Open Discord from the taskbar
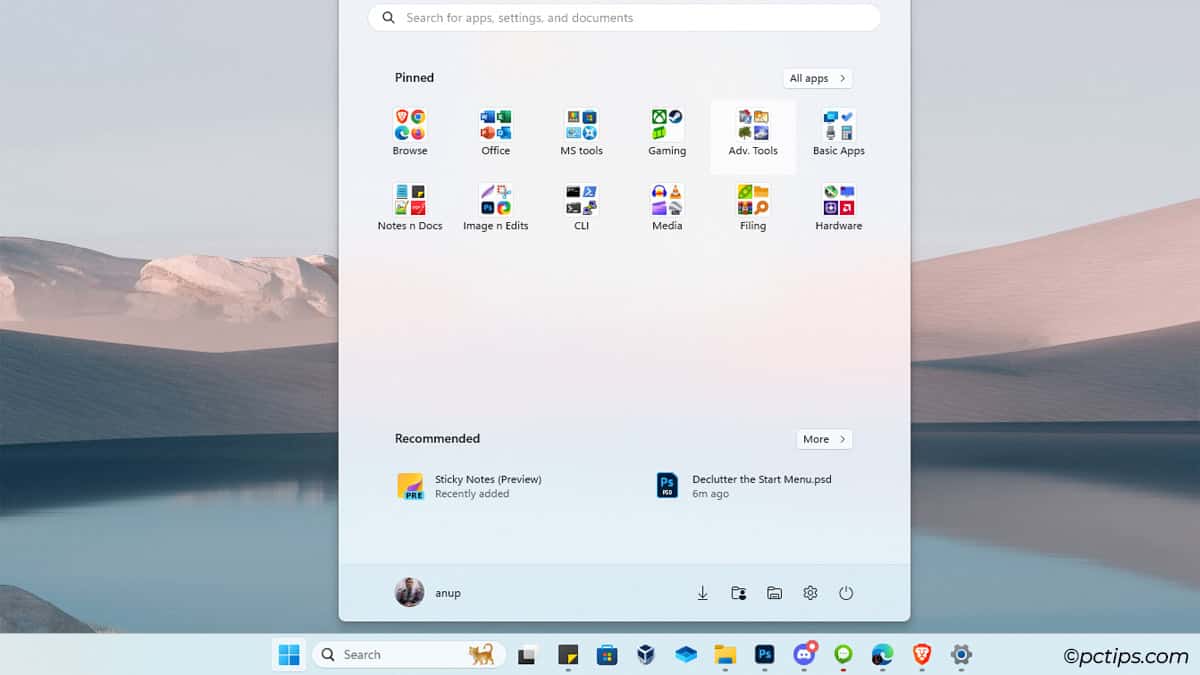 tap(805, 654)
